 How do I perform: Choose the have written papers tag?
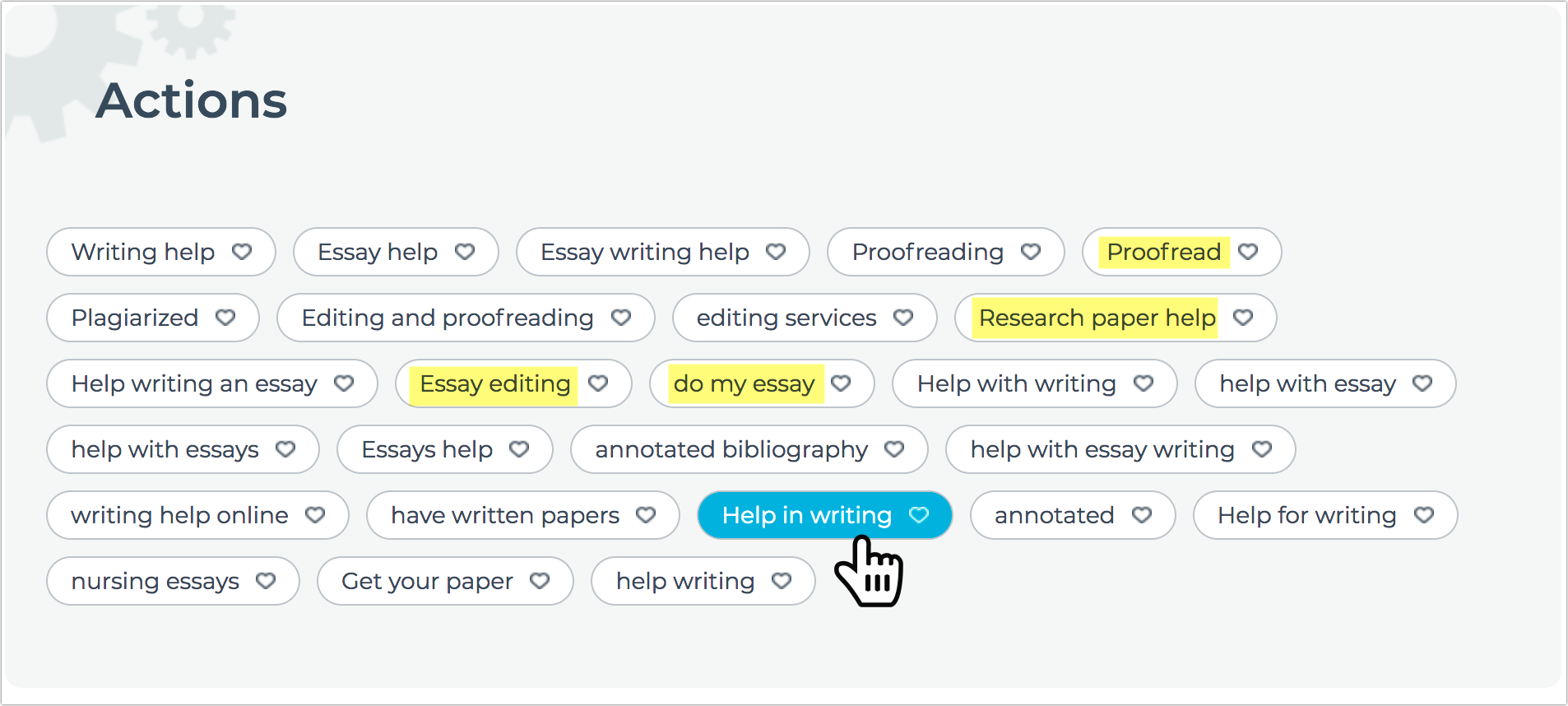[504, 515]
